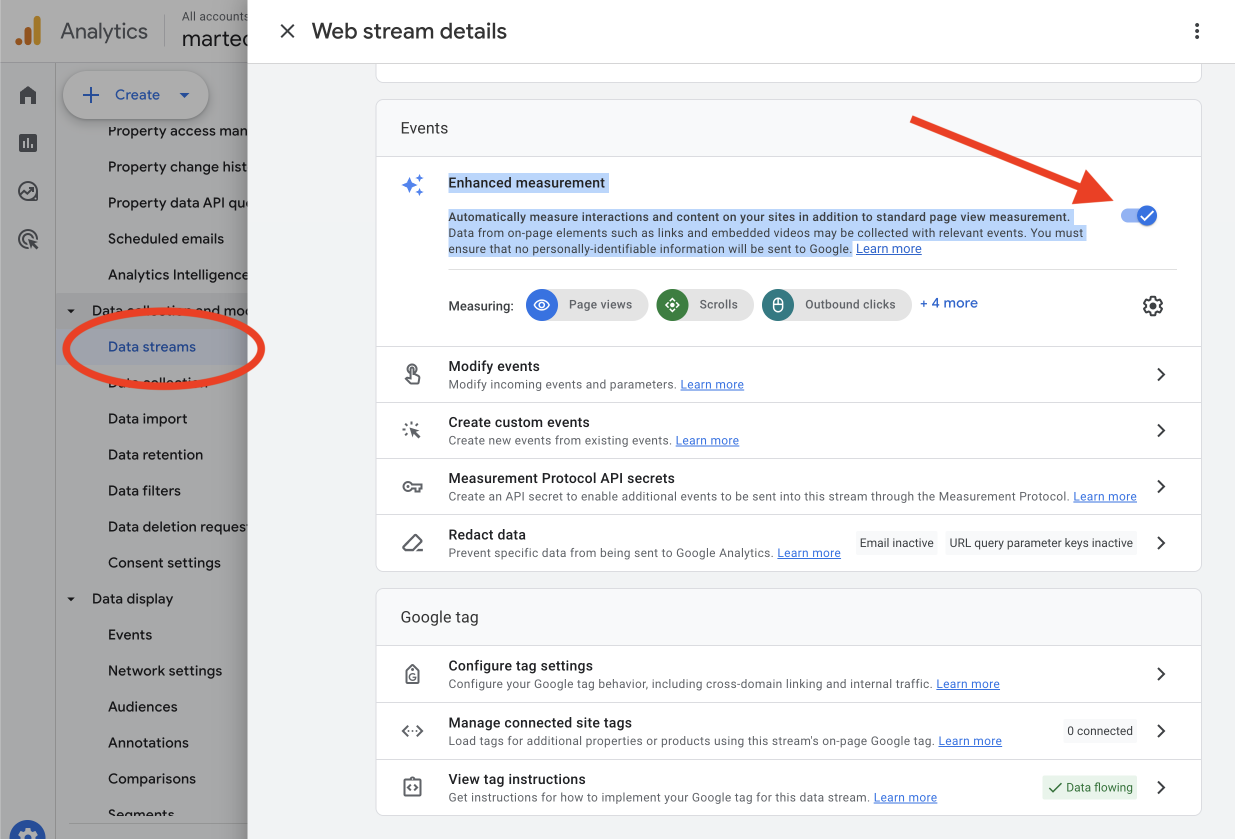1235x839 pixels.
Task: Collapse the Data display section
Action: click(x=71, y=599)
